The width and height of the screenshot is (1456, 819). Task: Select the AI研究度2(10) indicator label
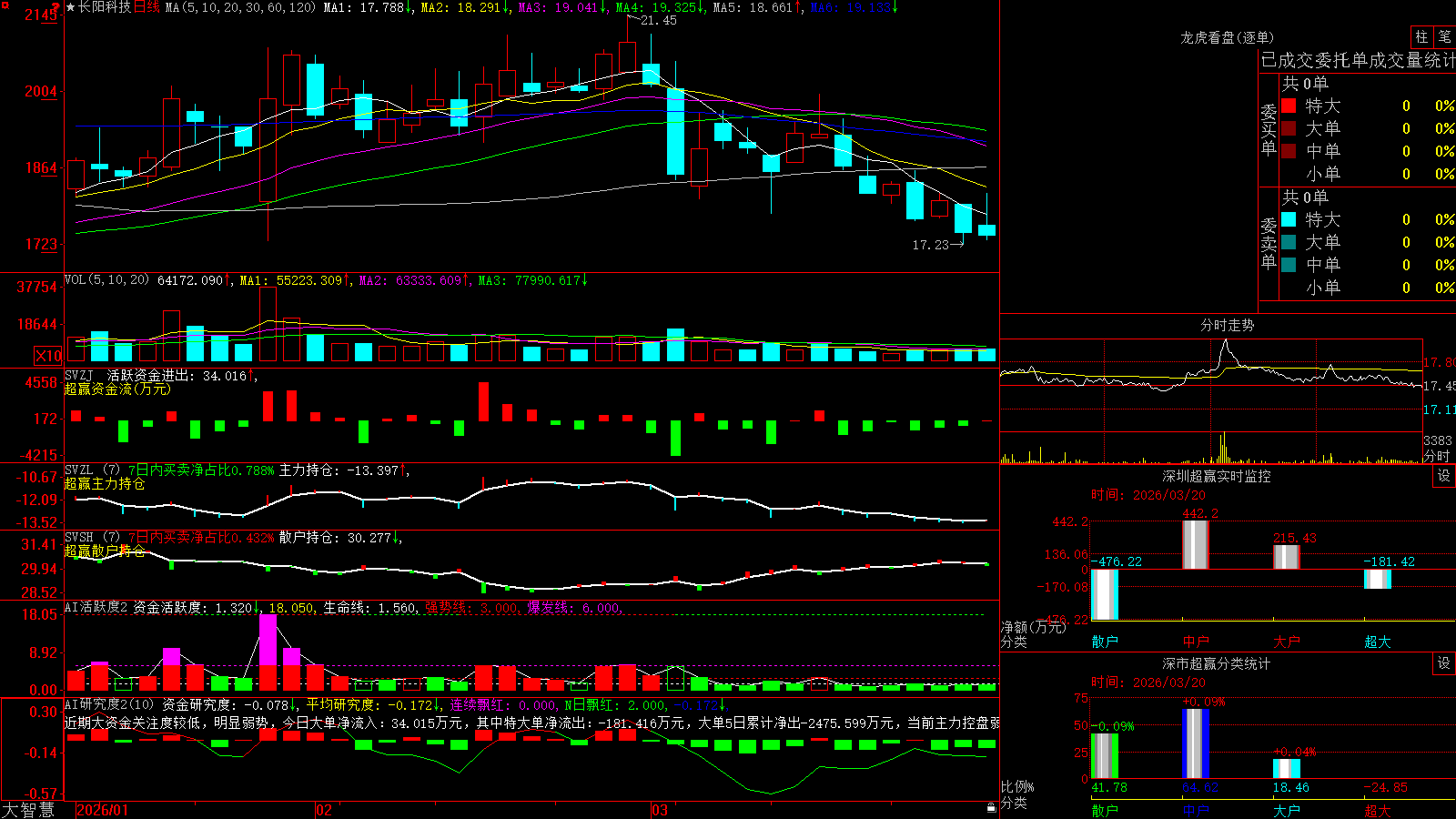tap(109, 704)
